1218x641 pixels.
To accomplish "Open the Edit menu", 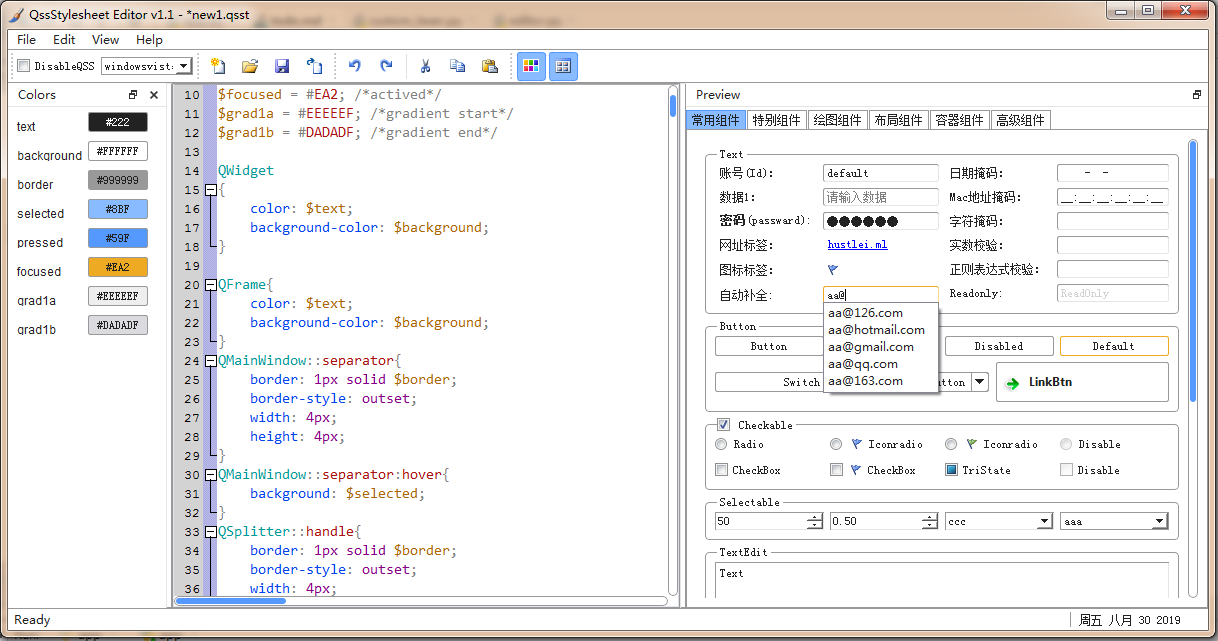I will tap(64, 40).
